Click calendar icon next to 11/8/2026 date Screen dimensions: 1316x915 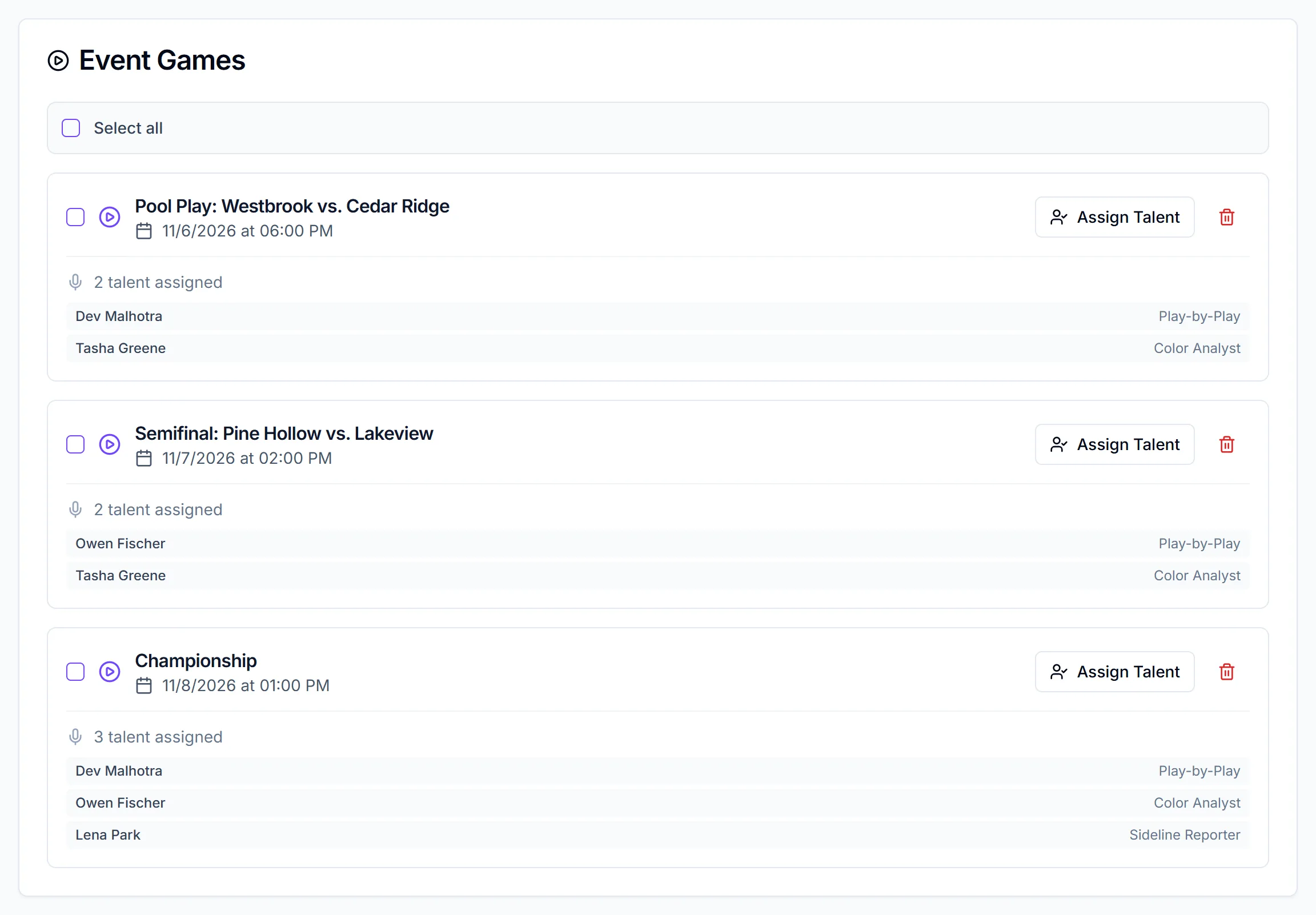tap(144, 685)
